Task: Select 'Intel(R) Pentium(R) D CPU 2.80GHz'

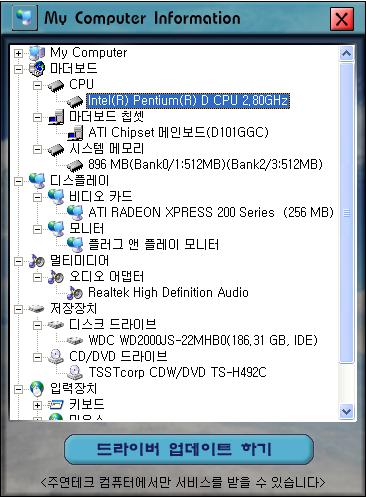Action: (188, 101)
